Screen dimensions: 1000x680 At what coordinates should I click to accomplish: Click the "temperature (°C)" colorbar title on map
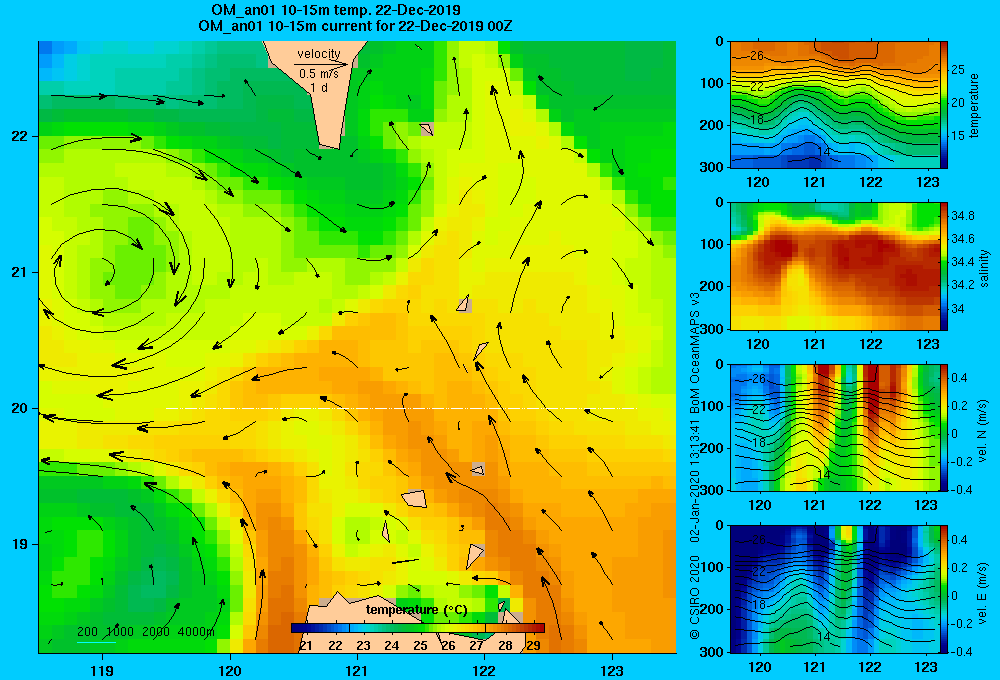pyautogui.click(x=416, y=610)
